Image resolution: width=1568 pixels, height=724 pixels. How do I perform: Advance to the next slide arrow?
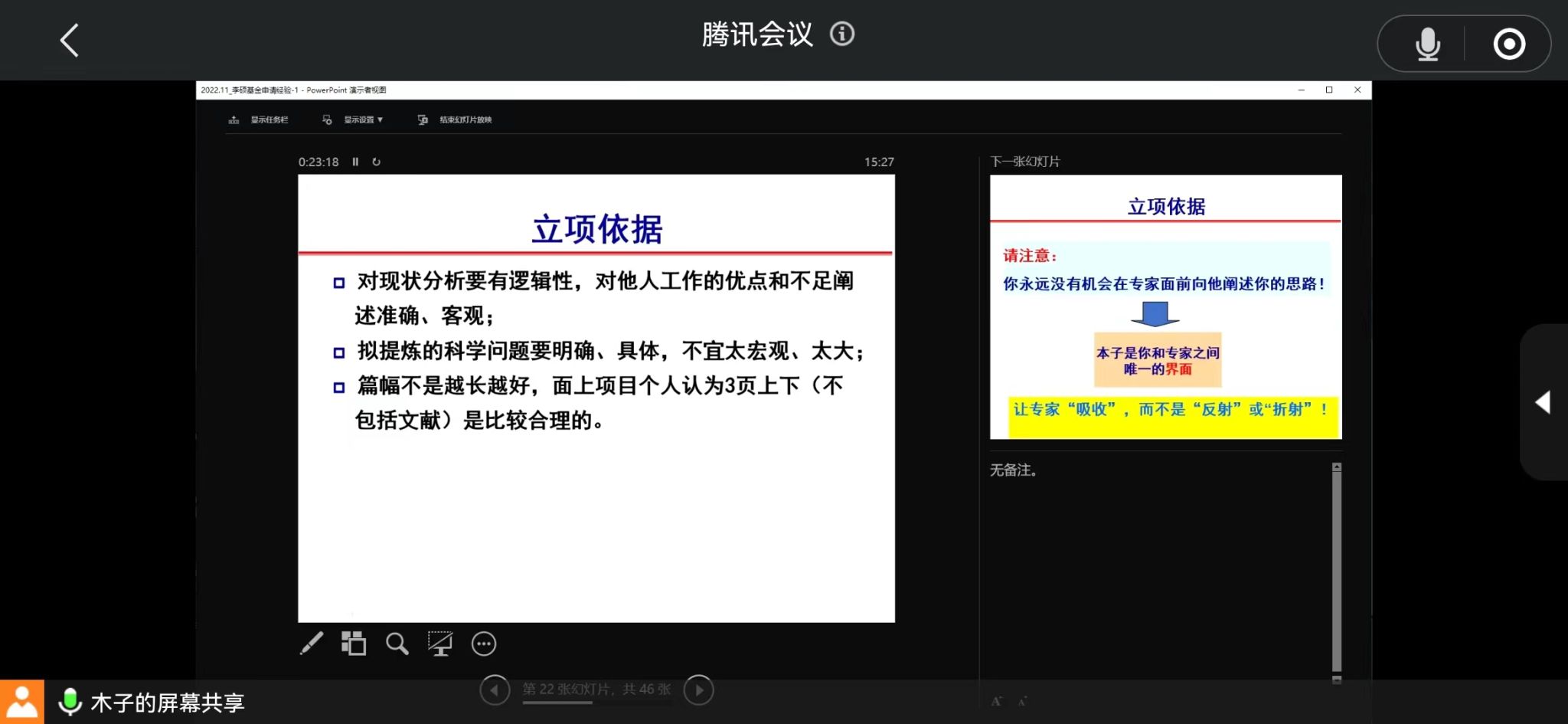click(698, 690)
